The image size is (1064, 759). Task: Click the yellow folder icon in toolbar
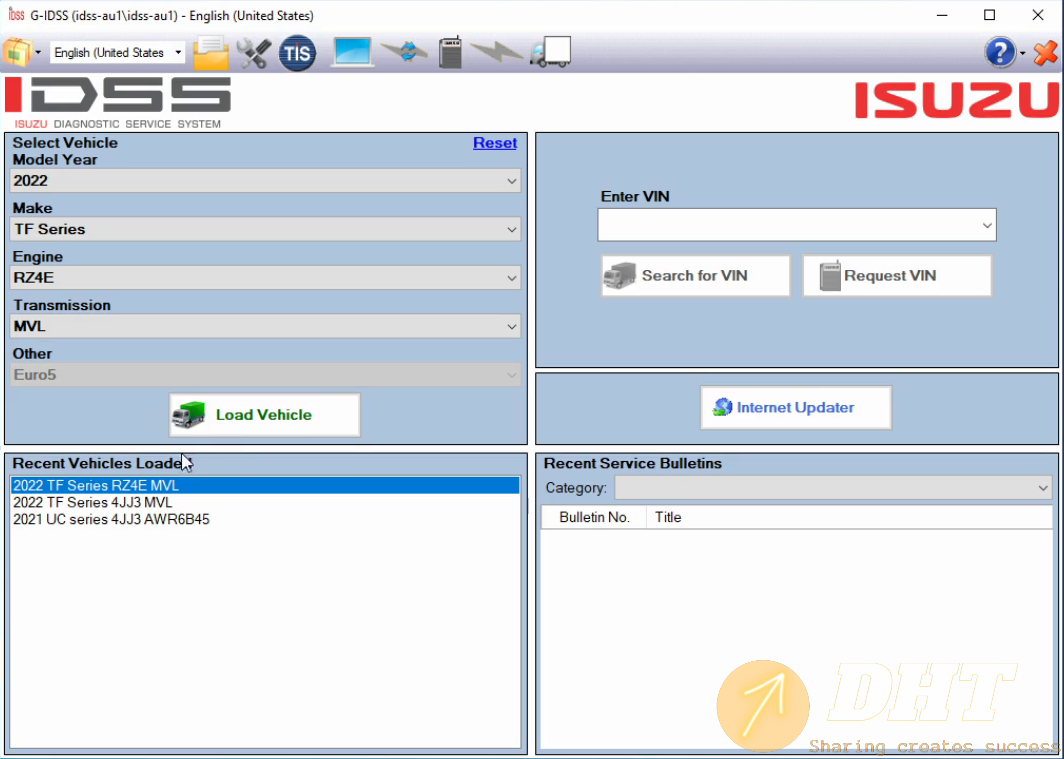click(x=211, y=52)
